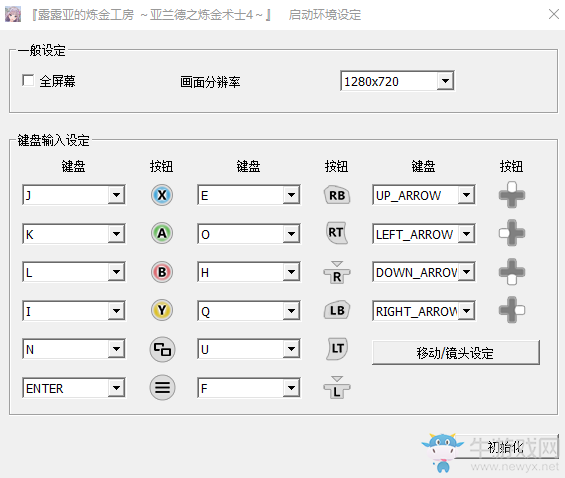Screen dimensions: 565x478
Task: Click the LB bumper icon
Action: 337,310
